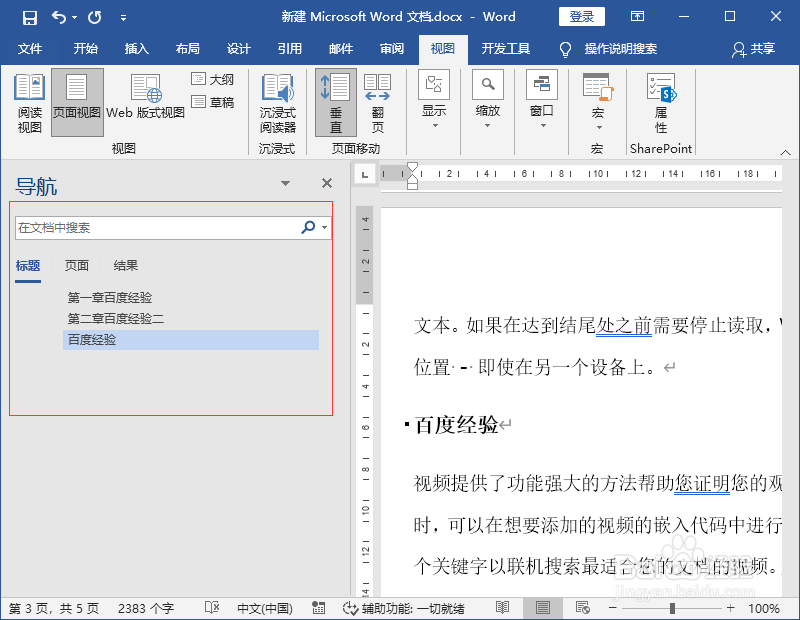Viewport: 800px width, 620px height.
Task: Open the 文件 menu
Action: pyautogui.click(x=30, y=48)
